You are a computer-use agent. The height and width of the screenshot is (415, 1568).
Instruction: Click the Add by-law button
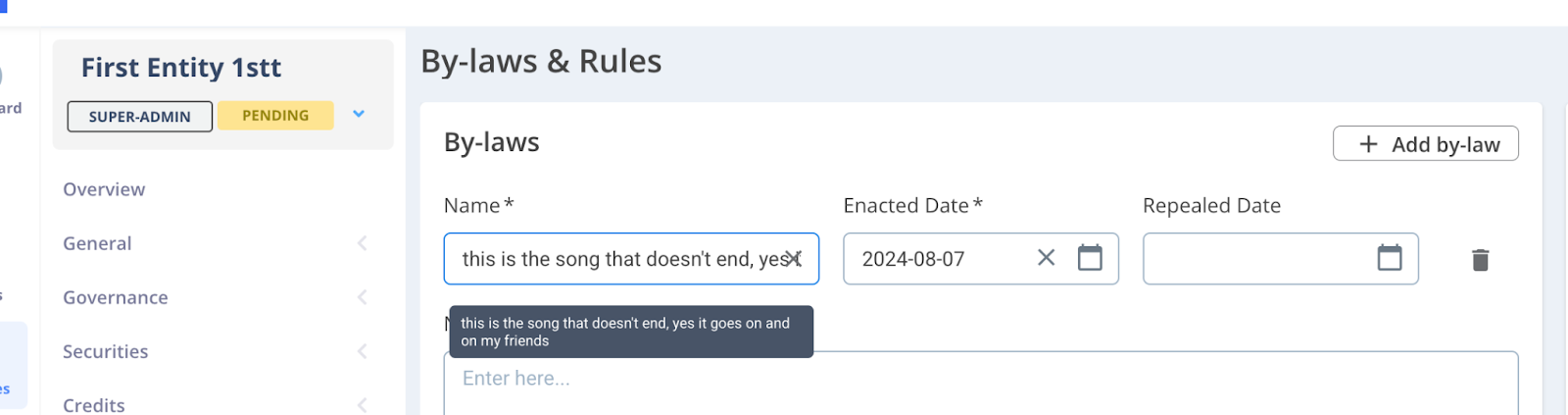(1425, 144)
